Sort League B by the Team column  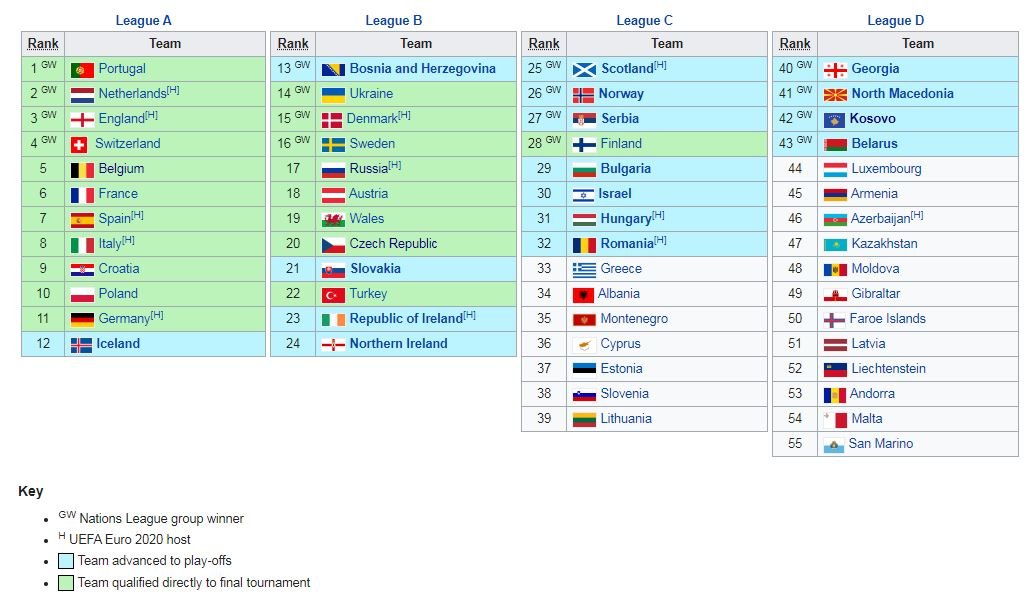coord(416,43)
